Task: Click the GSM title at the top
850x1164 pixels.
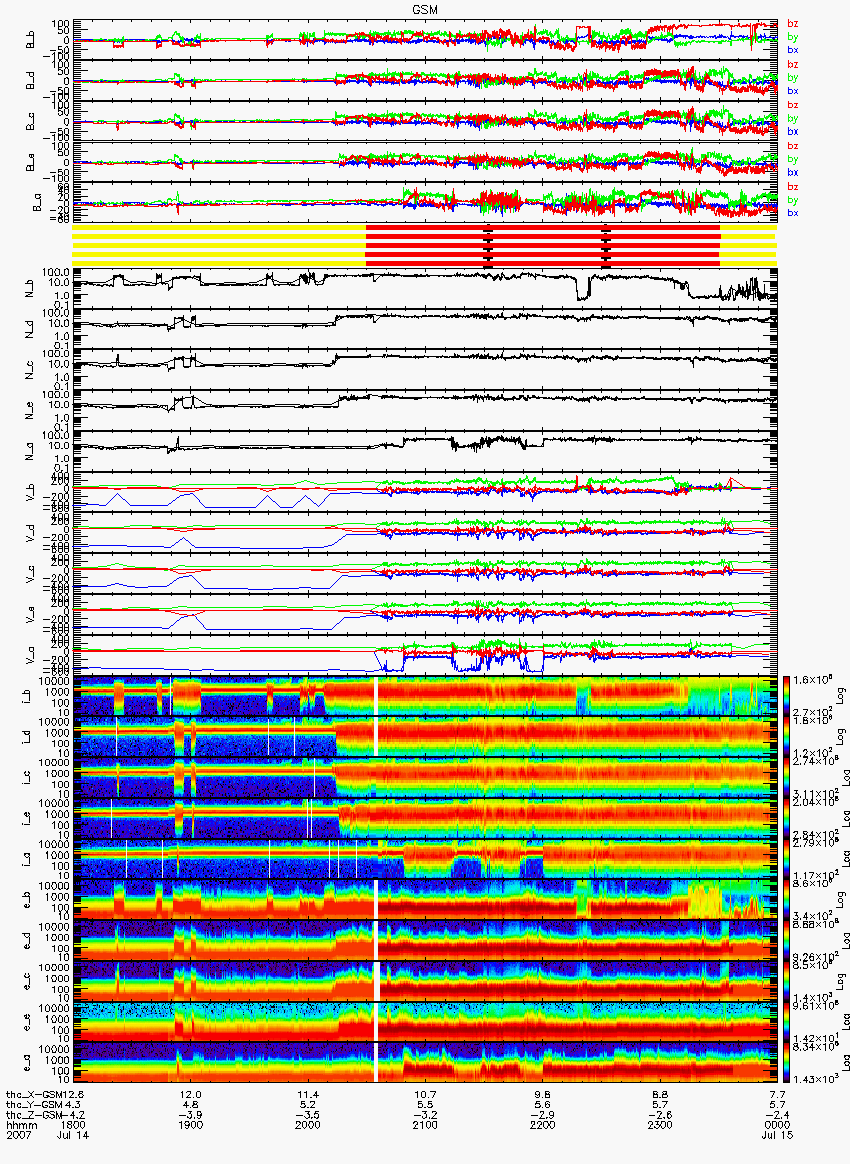Action: tap(424, 10)
